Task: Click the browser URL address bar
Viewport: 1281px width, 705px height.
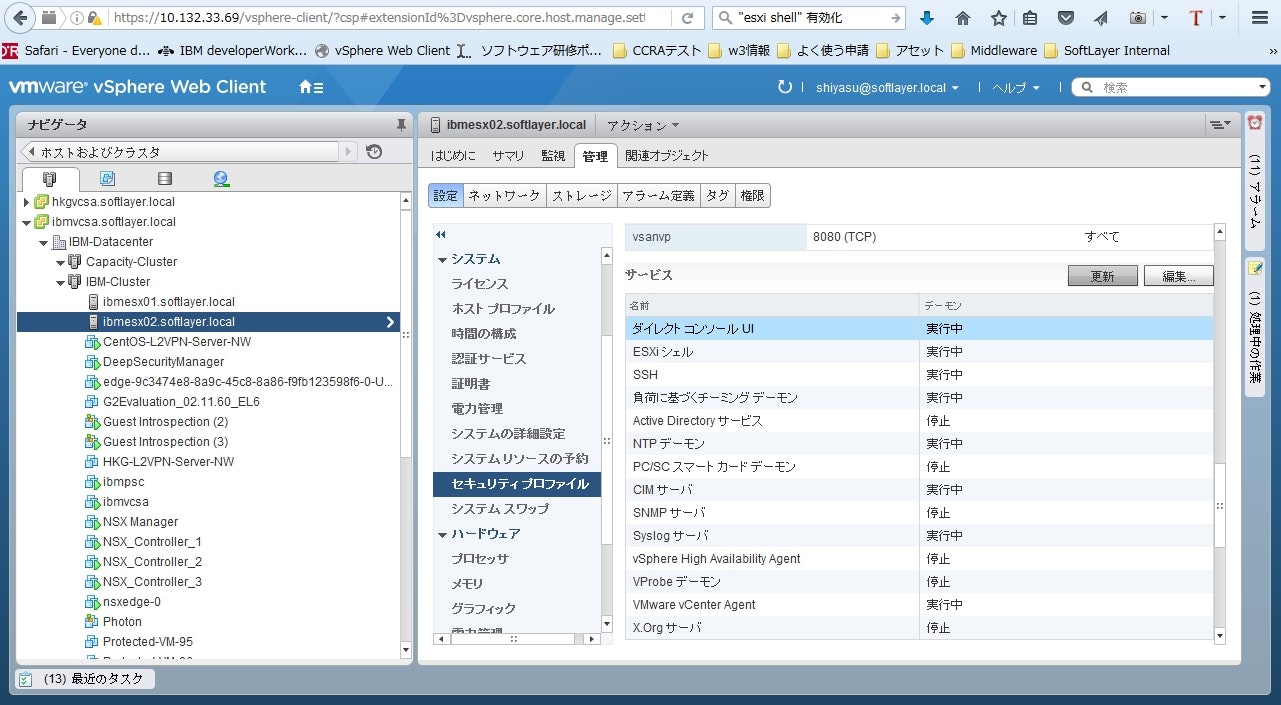Action: pyautogui.click(x=378, y=18)
